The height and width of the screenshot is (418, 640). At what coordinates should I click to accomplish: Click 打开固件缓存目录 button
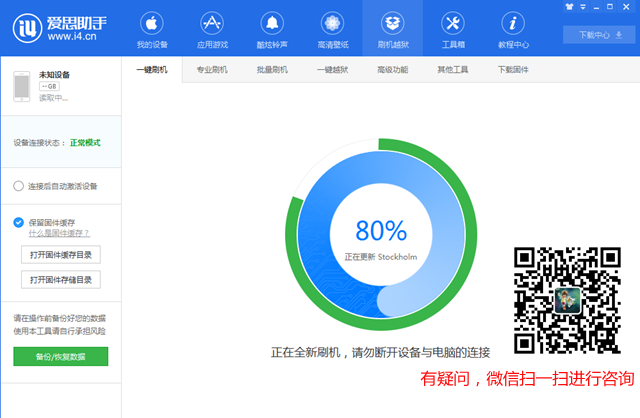click(61, 255)
